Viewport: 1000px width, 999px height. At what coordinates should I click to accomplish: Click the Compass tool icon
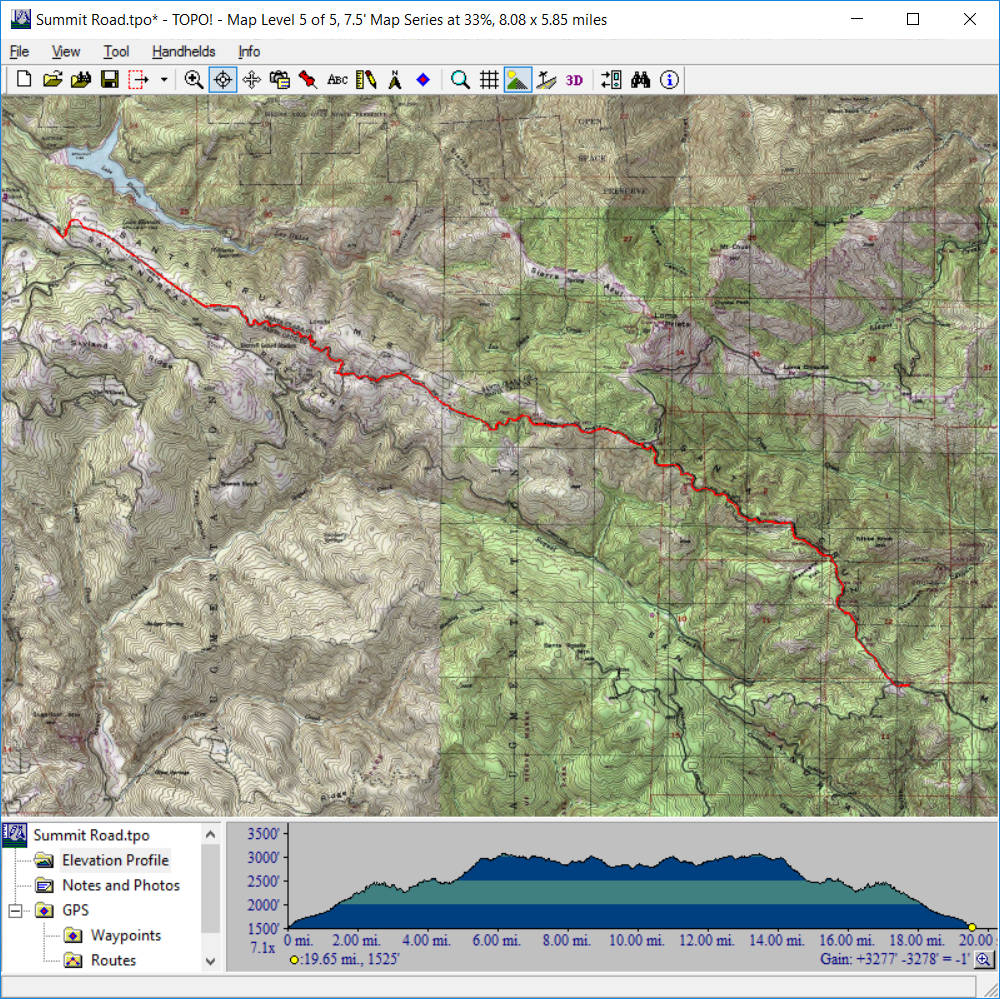click(x=394, y=80)
